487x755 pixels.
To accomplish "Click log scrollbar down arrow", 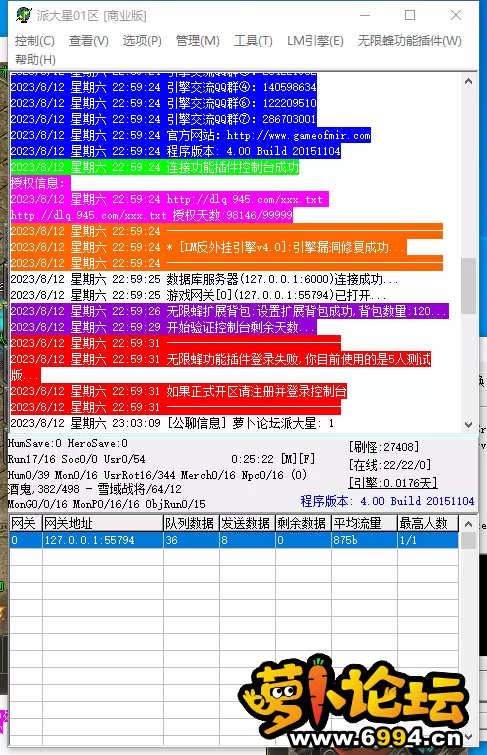I will click(468, 425).
